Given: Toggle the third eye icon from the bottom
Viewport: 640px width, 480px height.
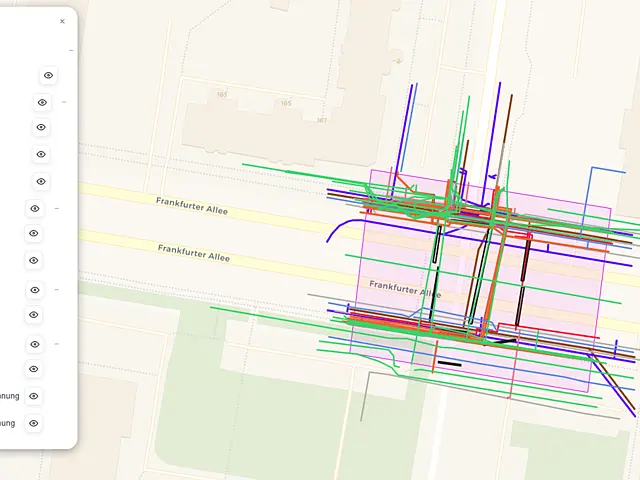Looking at the screenshot, I should pyautogui.click(x=33, y=369).
